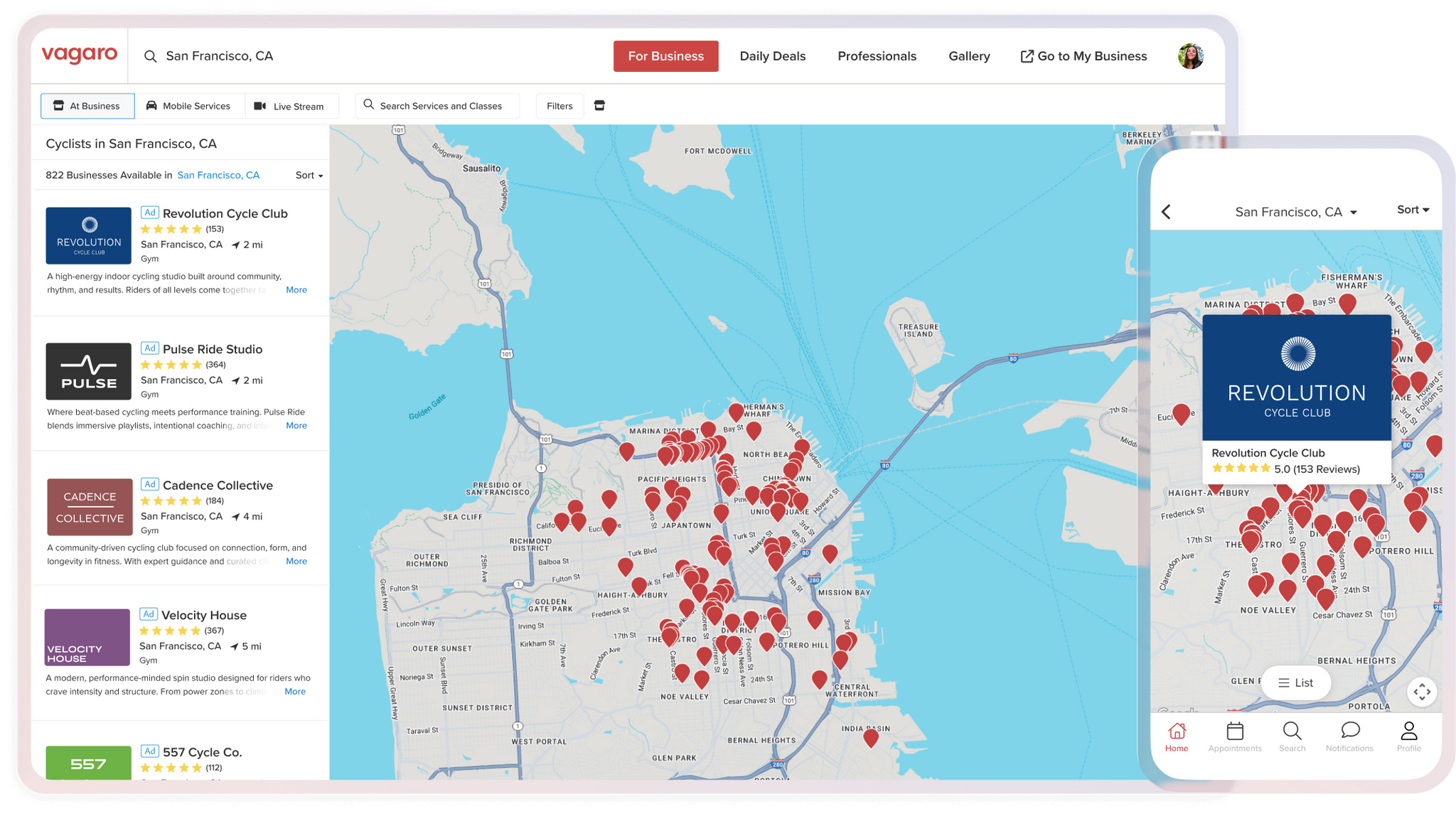Open Search in the phone bottom bar
Image resolution: width=1456 pixels, height=814 pixels.
point(1292,737)
